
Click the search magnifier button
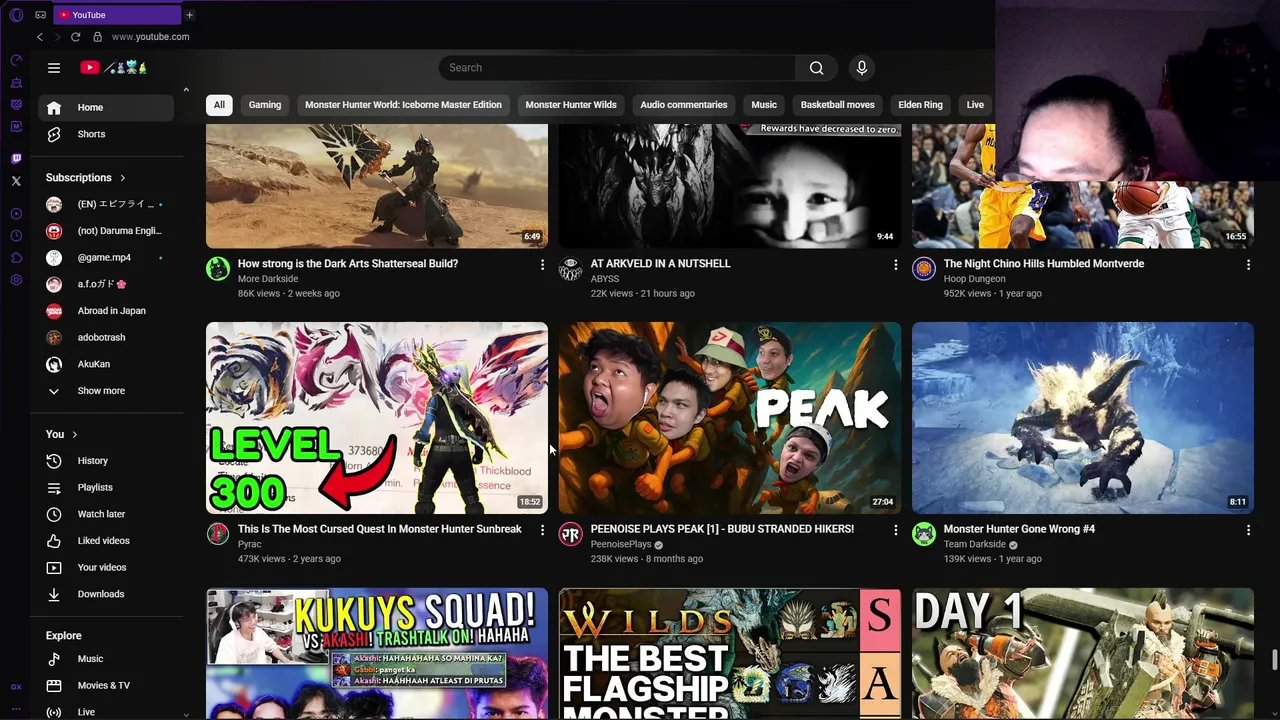[x=816, y=68]
